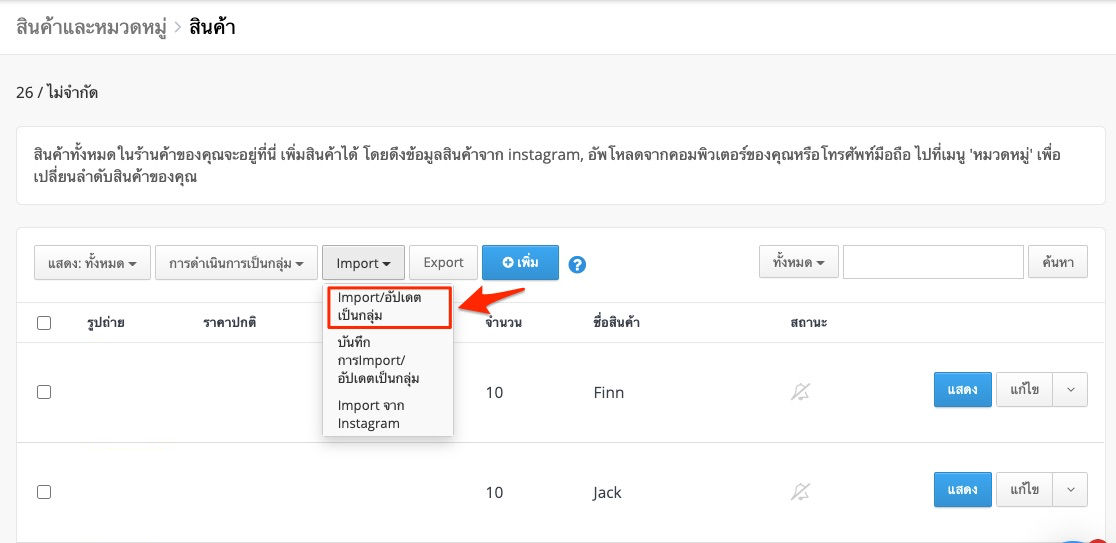Open the การดำเนินการเป็นกลุ่ม dropdown
Viewport: 1116px width, 543px height.
coord(236,263)
